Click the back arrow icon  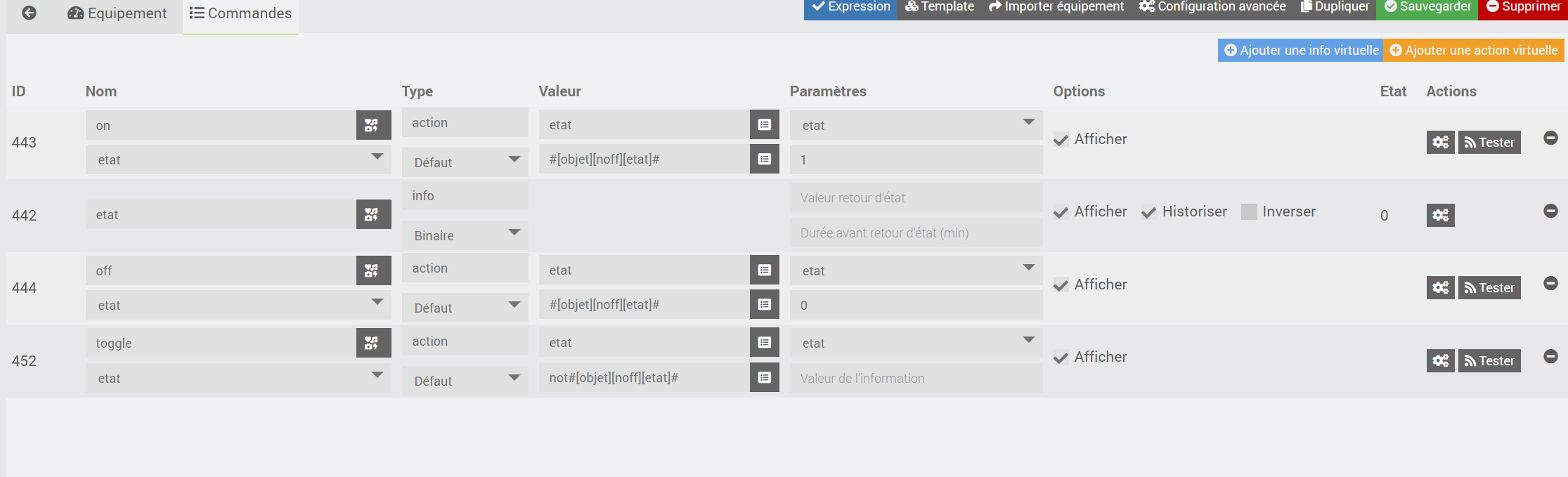click(x=29, y=13)
